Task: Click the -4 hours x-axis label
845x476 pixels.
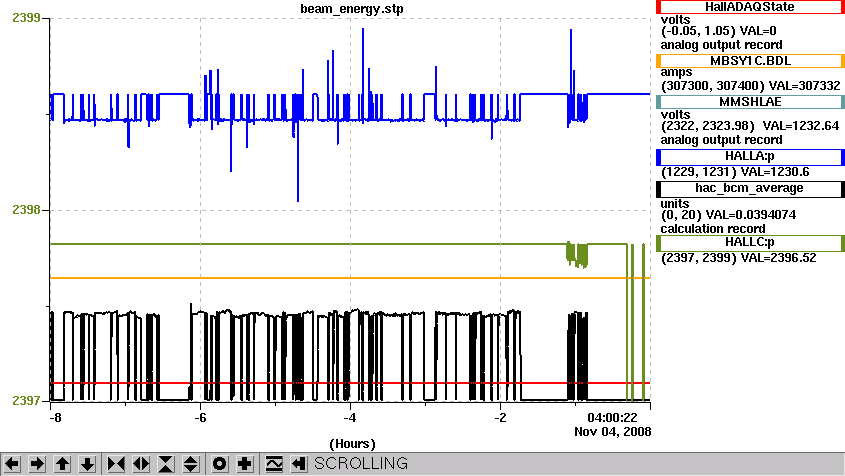Action: tap(350, 418)
